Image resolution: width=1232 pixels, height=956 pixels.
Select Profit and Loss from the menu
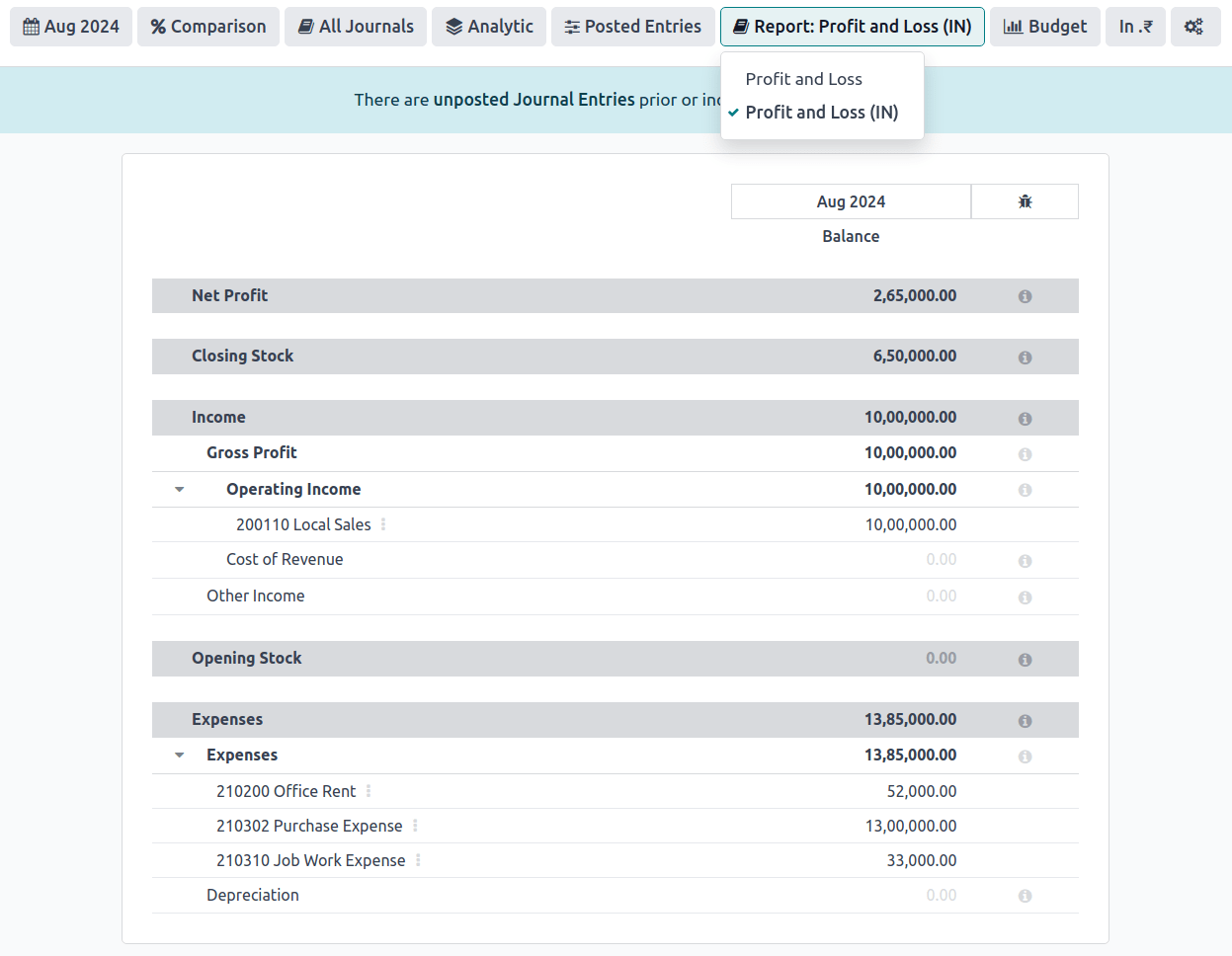[x=804, y=78]
